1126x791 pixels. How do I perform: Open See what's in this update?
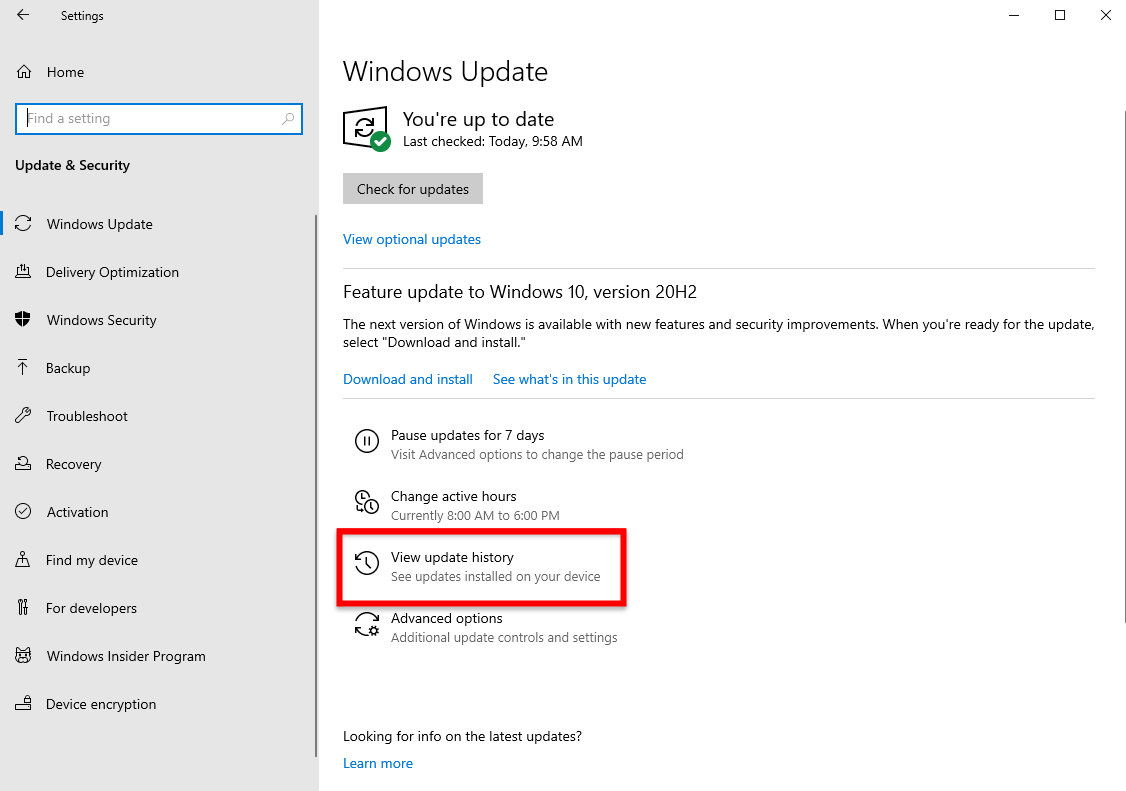coord(569,379)
